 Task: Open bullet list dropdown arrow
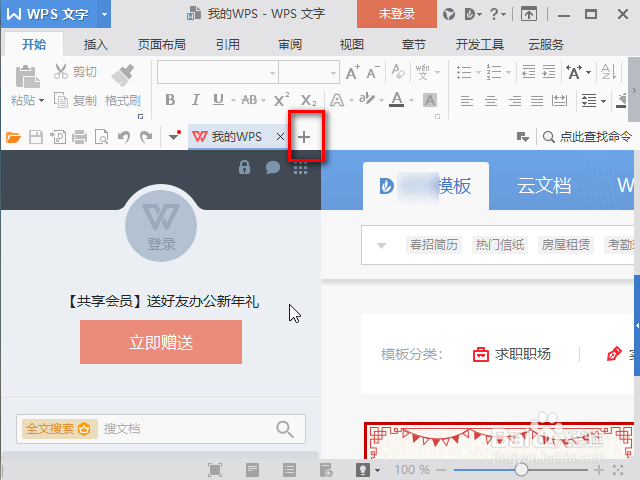(478, 73)
